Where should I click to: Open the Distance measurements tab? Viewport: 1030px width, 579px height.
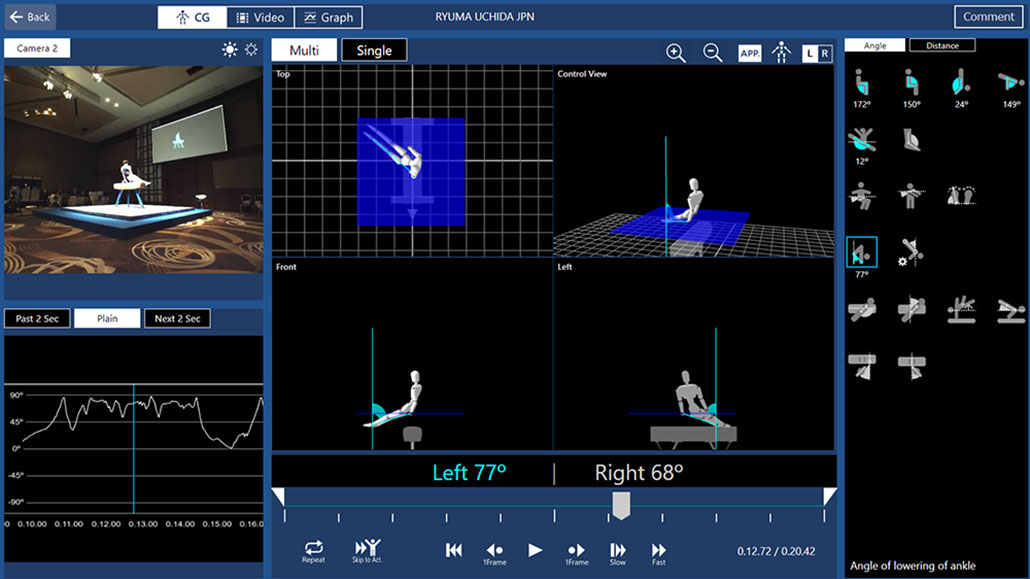(941, 44)
